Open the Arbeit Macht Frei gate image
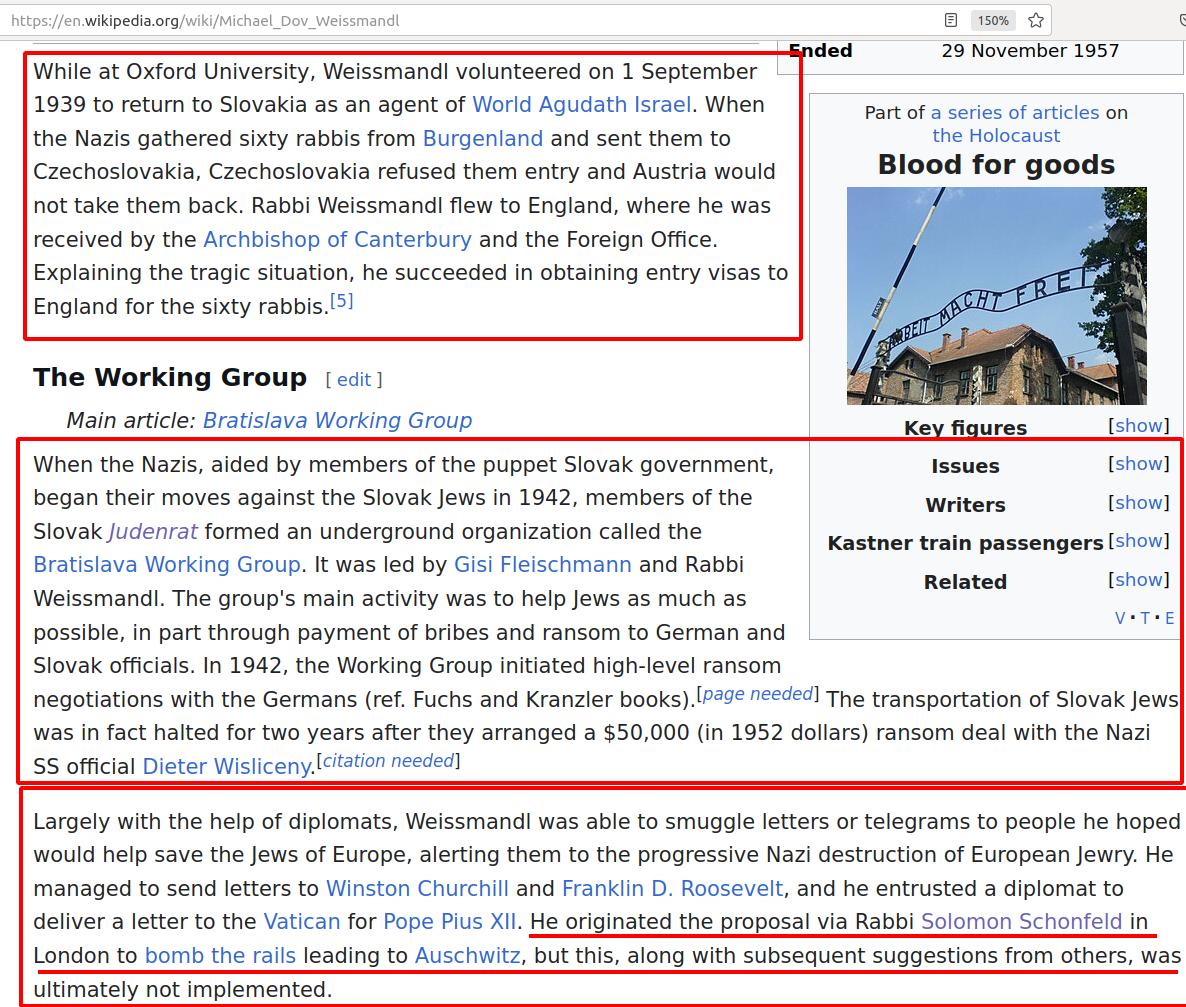Screen dimensions: 1186x1007 pos(996,295)
